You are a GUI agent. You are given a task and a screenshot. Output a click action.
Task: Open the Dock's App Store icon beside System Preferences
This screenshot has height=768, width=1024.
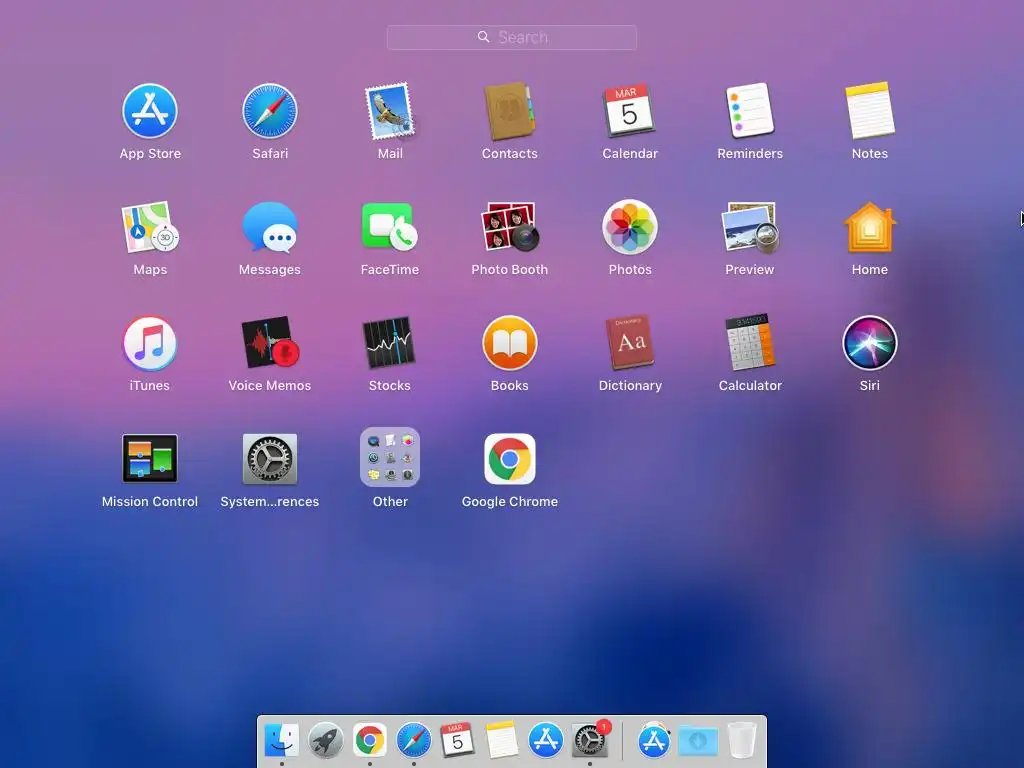click(x=545, y=740)
